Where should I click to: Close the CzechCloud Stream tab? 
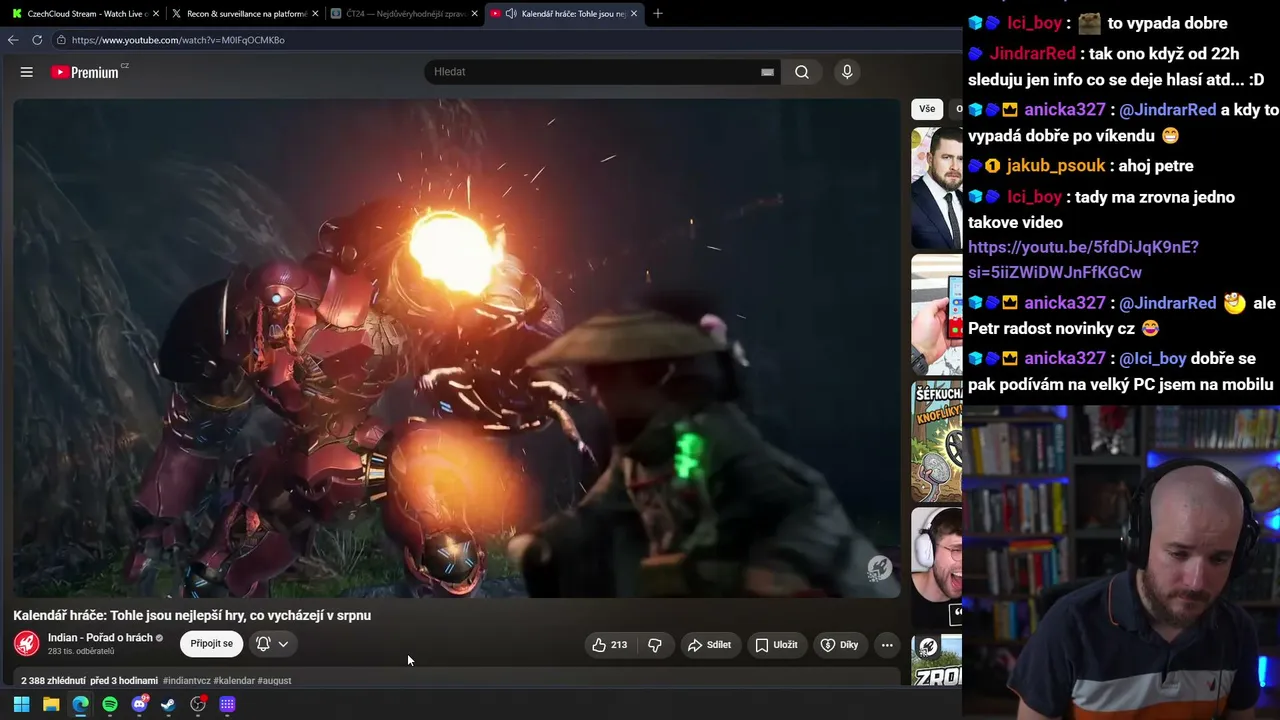156,14
